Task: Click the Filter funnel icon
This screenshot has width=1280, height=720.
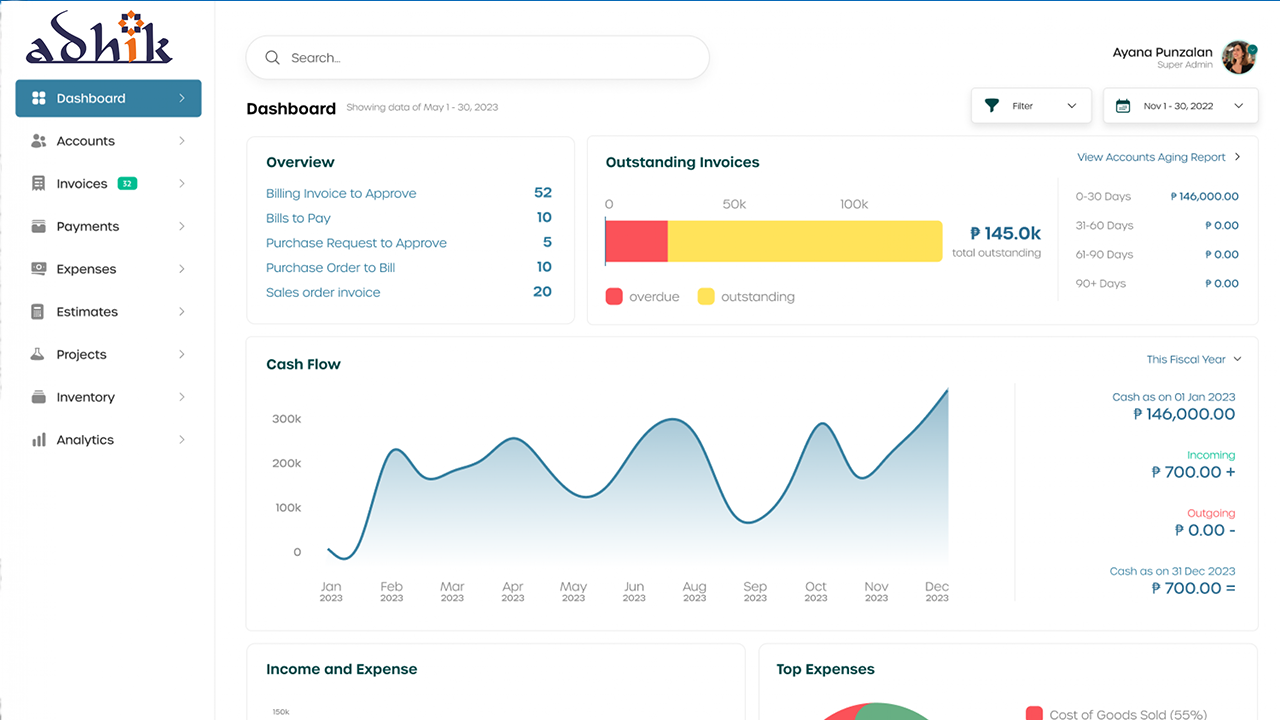Action: click(x=992, y=105)
